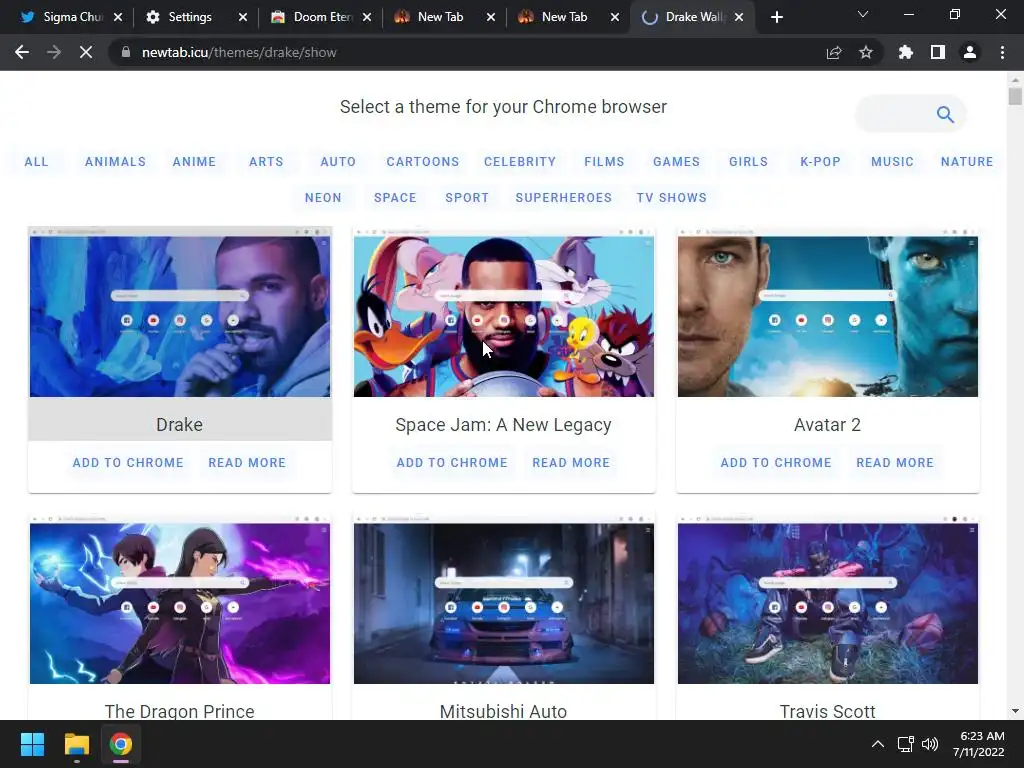
Task: Share this page icon
Action: pyautogui.click(x=834, y=52)
